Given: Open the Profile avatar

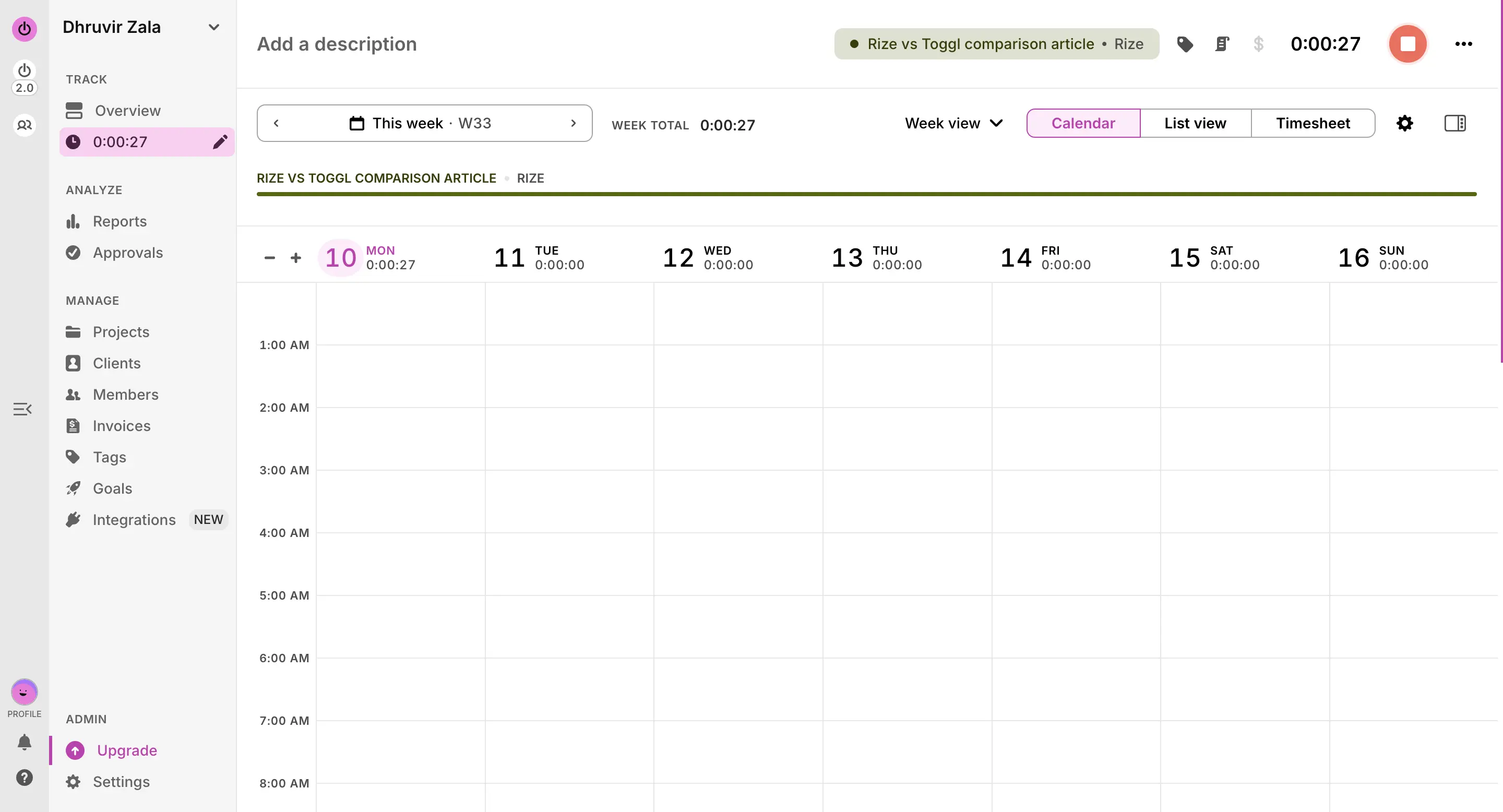Looking at the screenshot, I should coord(25,692).
